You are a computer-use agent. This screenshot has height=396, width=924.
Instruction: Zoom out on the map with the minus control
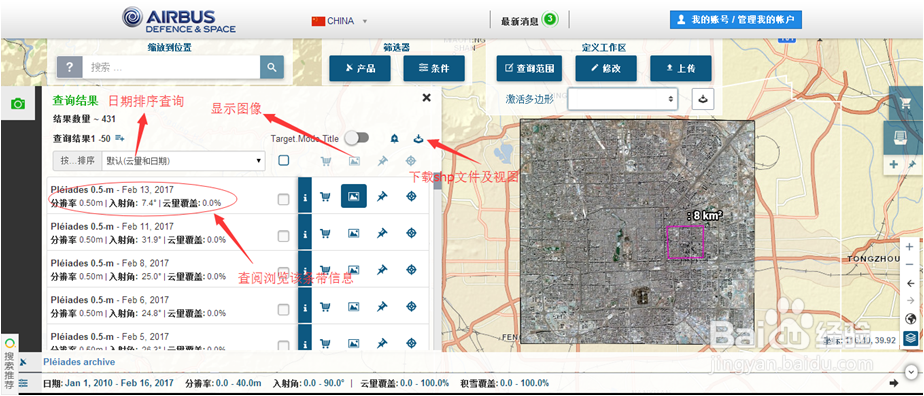tap(909, 265)
